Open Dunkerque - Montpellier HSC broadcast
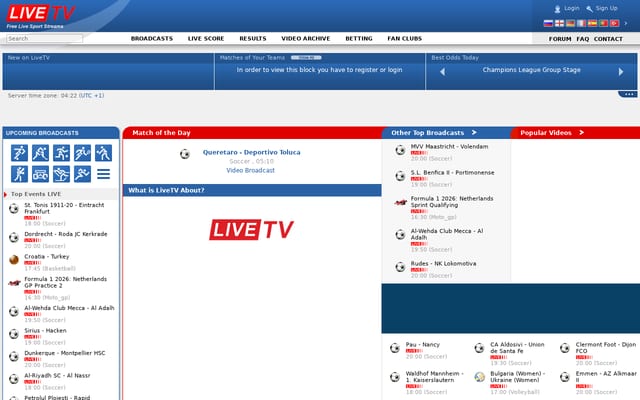 coord(64,353)
